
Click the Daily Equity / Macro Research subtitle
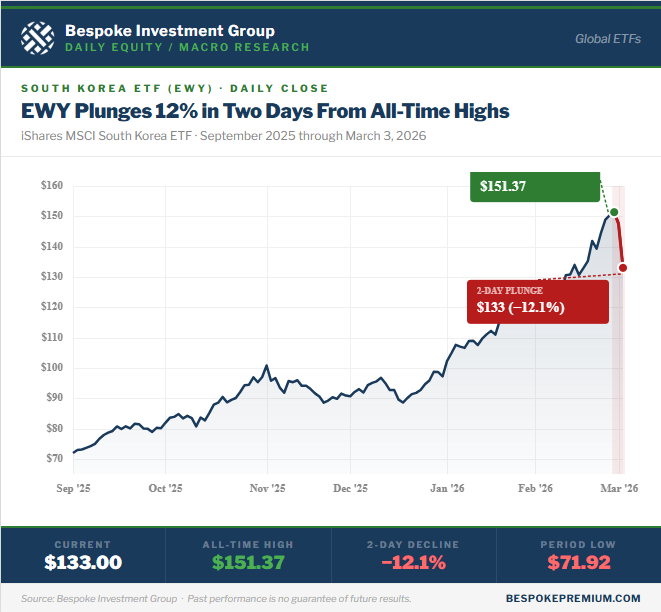click(187, 47)
